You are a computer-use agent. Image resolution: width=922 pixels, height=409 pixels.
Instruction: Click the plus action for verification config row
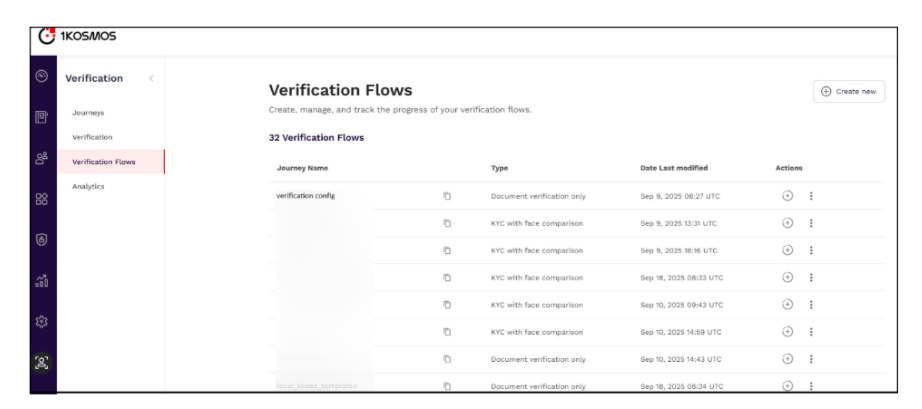[x=787, y=196]
